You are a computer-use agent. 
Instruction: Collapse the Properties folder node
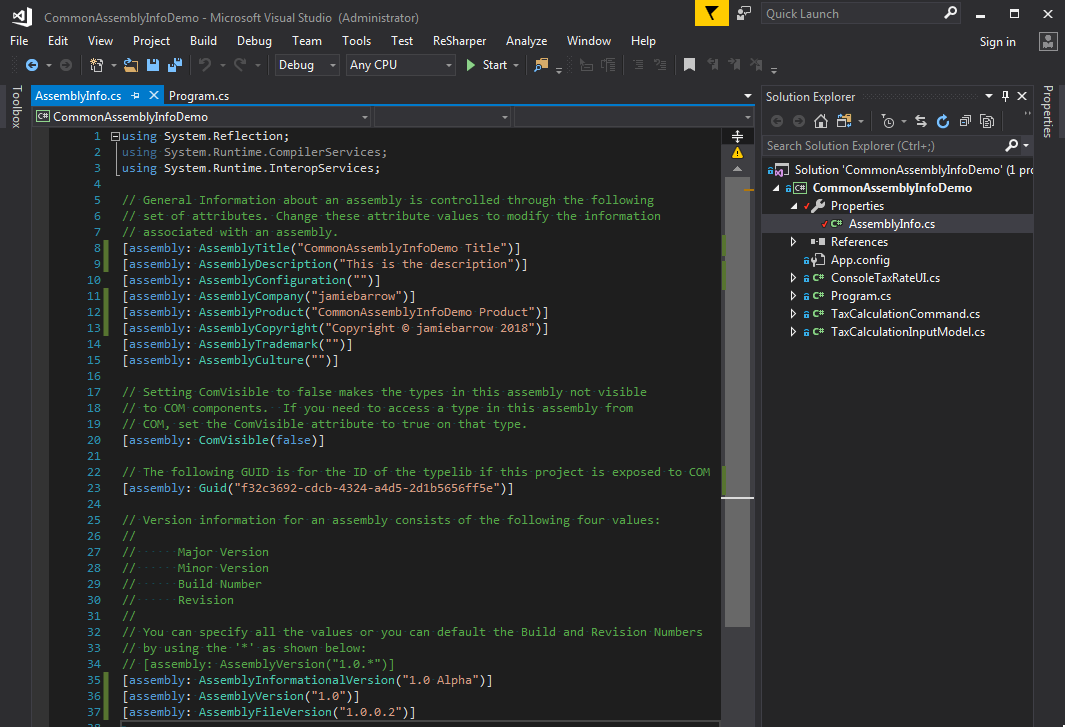pos(793,206)
